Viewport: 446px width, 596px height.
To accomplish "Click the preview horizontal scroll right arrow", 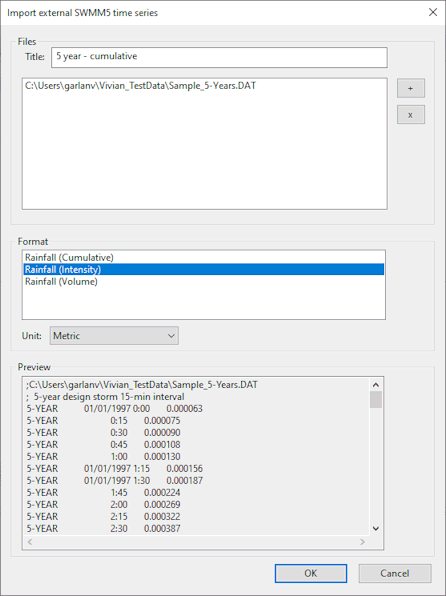I will [x=363, y=542].
